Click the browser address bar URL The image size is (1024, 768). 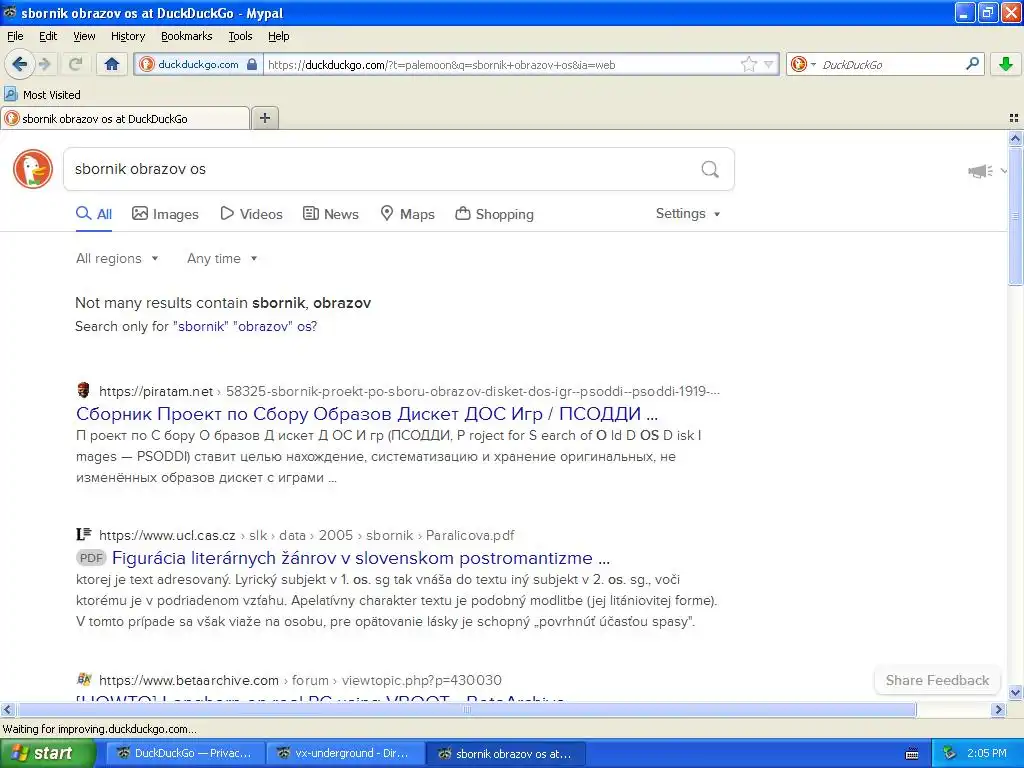click(503, 64)
